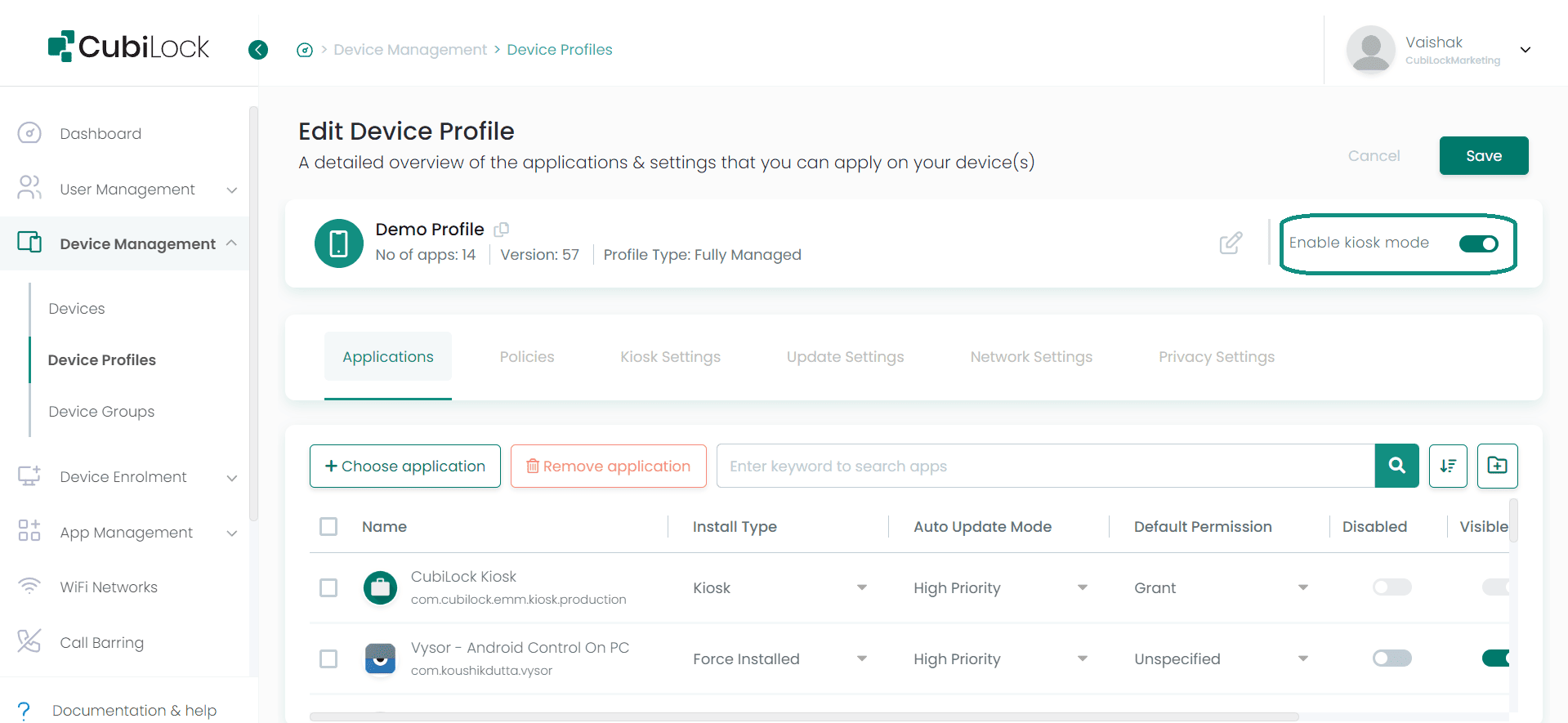Open Dashboard from the sidebar
This screenshot has height=723, width=1568.
point(101,133)
